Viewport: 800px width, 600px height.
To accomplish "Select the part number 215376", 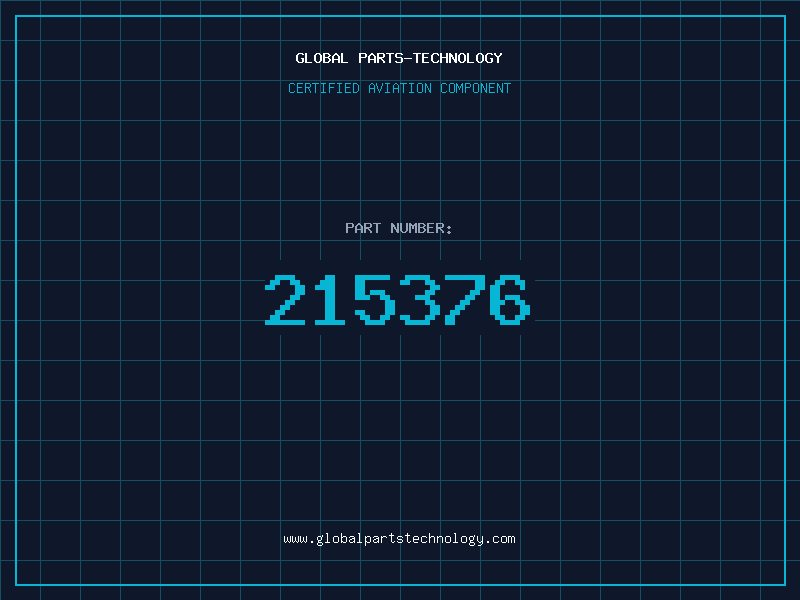I will click(x=398, y=300).
